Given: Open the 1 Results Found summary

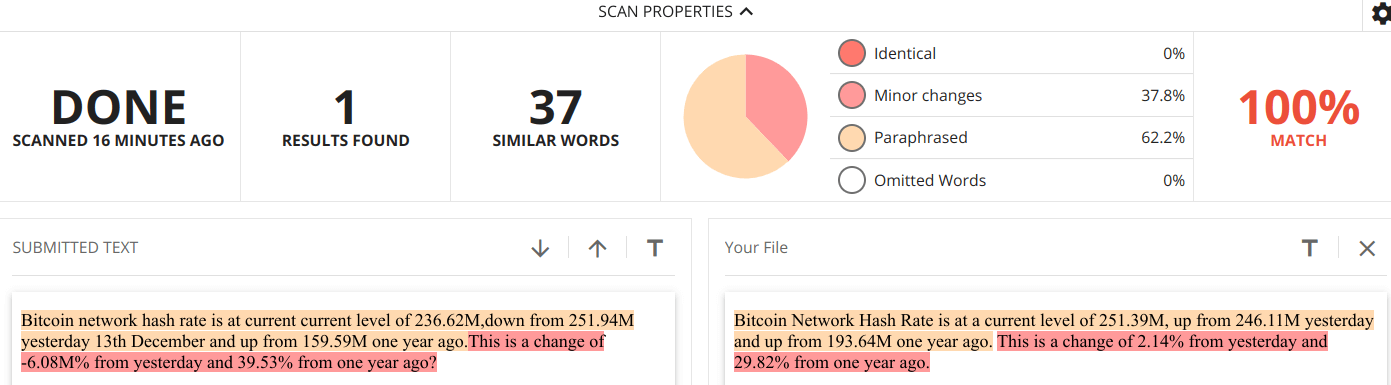Looking at the screenshot, I should tap(345, 117).
